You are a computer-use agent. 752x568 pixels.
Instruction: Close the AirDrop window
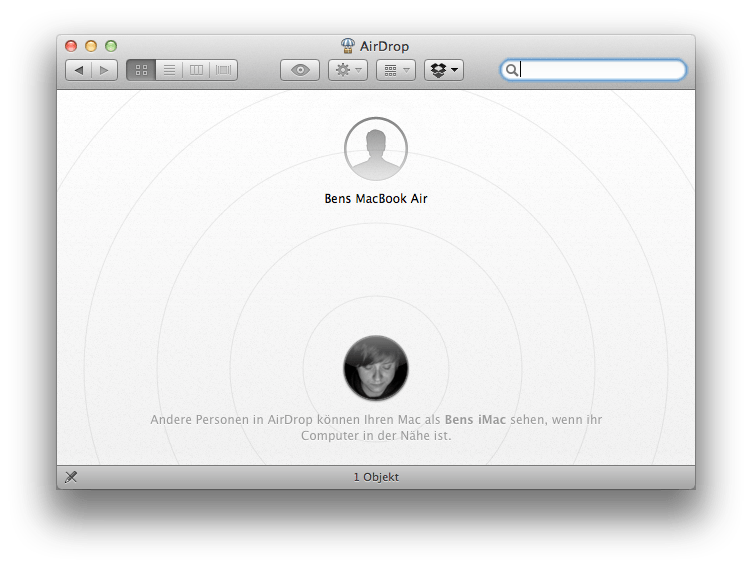tap(71, 46)
